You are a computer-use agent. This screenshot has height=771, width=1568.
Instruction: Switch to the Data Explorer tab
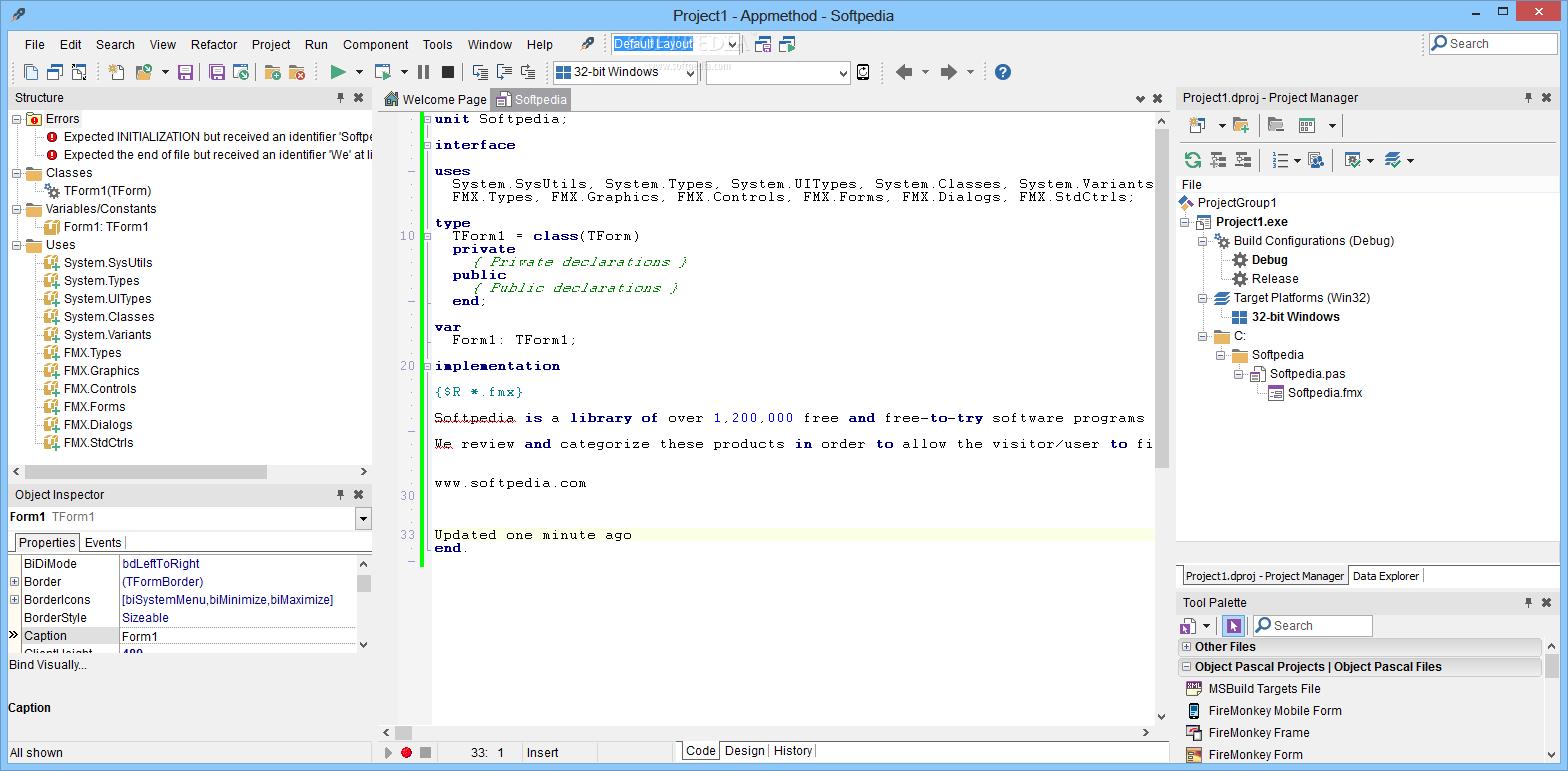(x=1386, y=576)
